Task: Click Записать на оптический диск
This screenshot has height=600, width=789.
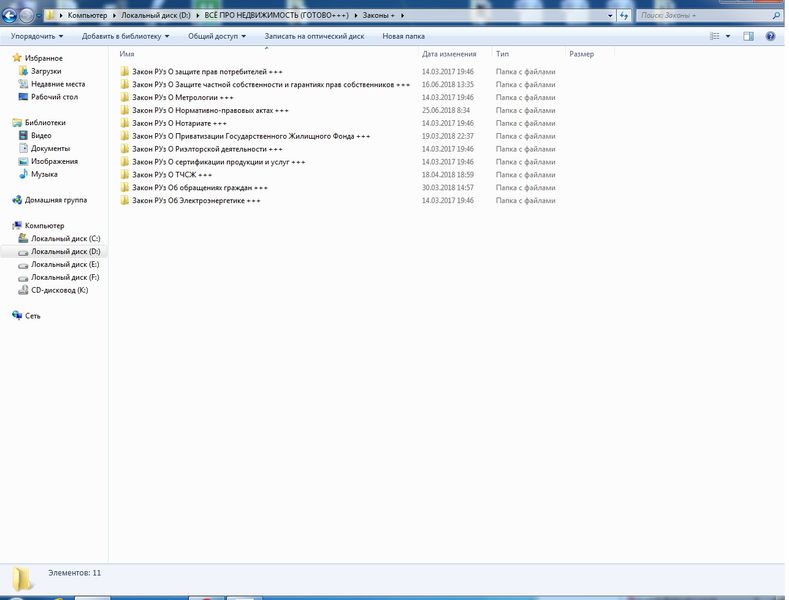Action: coord(314,36)
